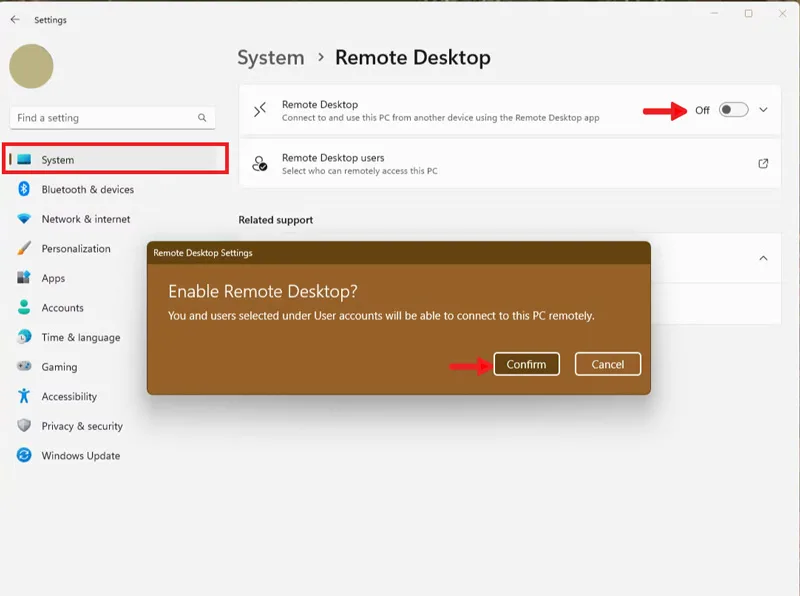Open the Windows Update sync icon
Image resolution: width=800 pixels, height=596 pixels.
tap(24, 455)
